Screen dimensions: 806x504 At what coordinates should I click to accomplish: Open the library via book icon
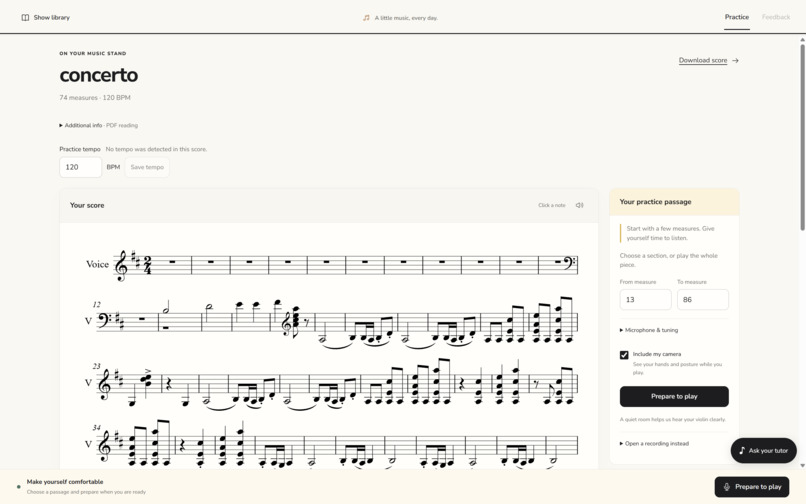pyautogui.click(x=25, y=17)
